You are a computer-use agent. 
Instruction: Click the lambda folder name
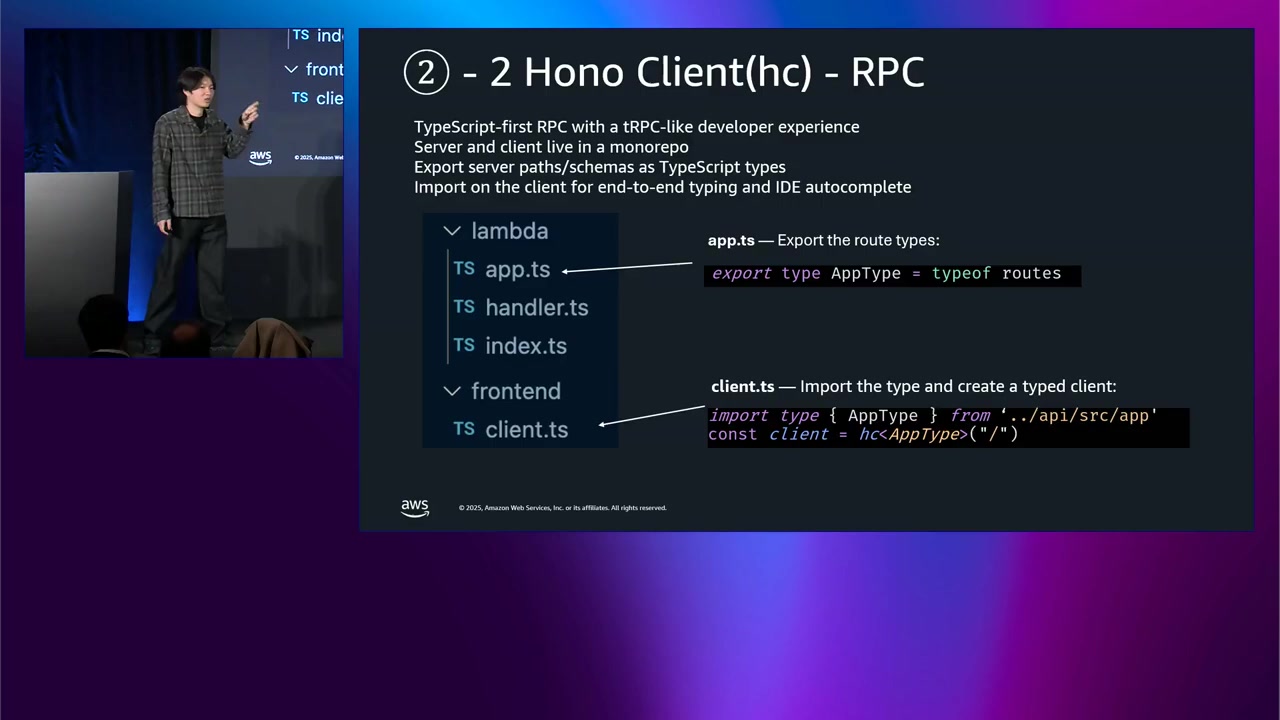coord(510,231)
